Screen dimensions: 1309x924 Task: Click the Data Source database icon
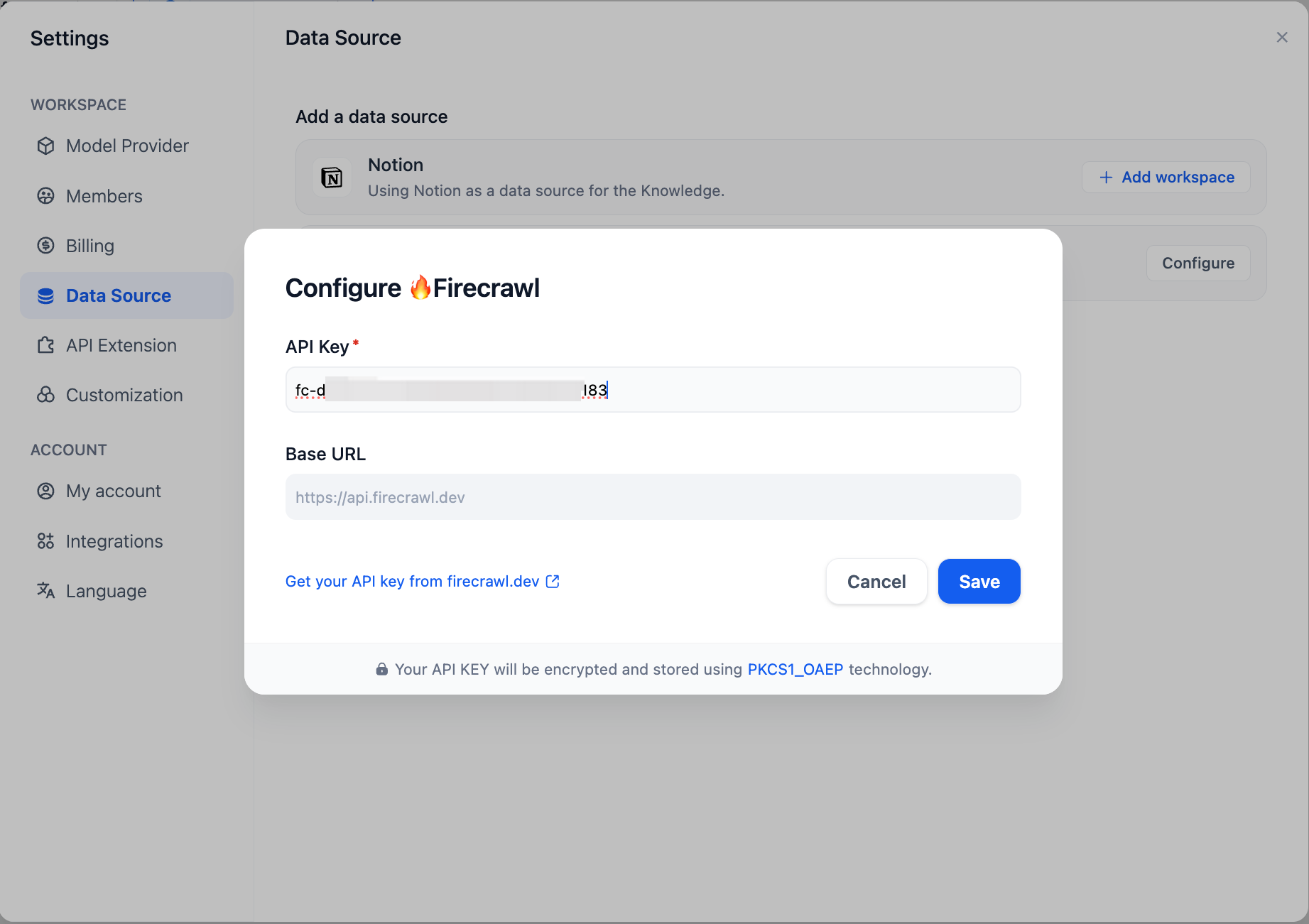click(45, 295)
